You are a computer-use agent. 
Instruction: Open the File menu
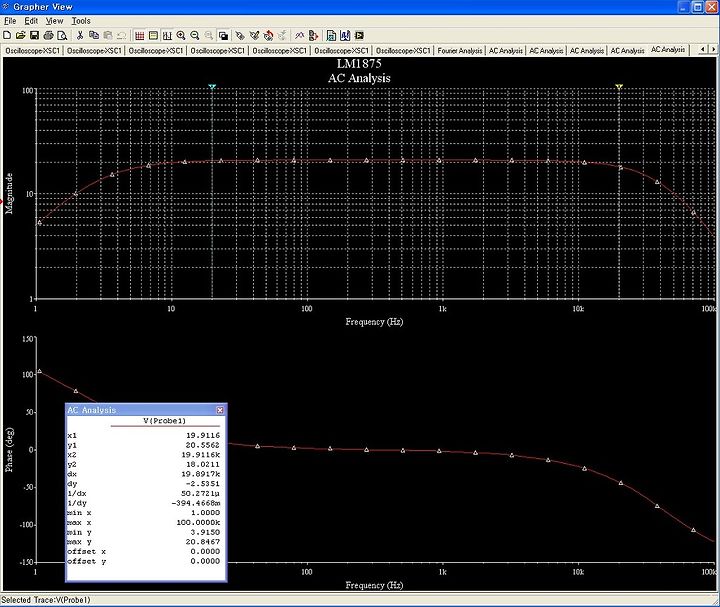(10, 21)
